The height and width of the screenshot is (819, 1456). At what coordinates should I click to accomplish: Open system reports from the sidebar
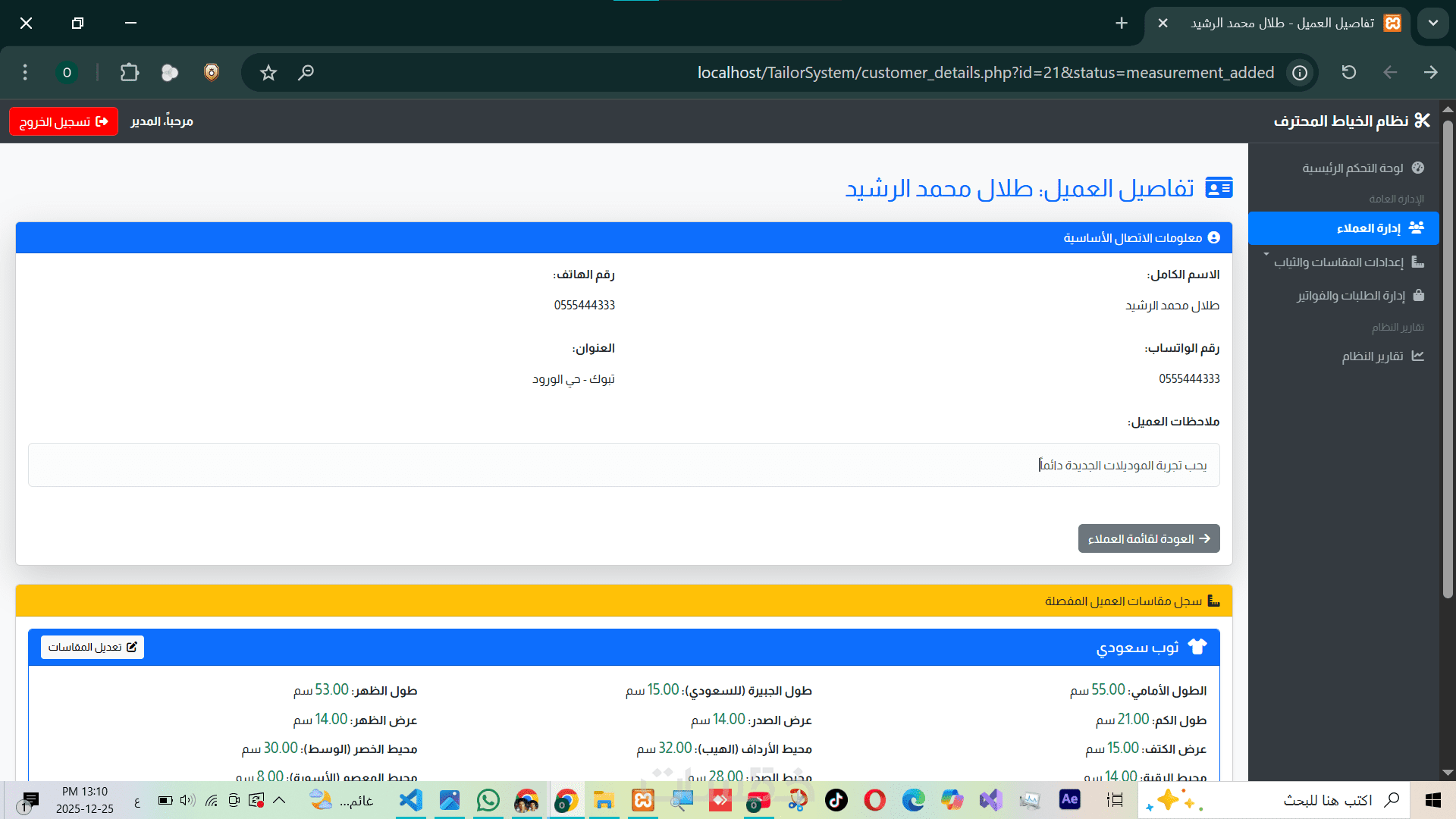(x=1373, y=356)
